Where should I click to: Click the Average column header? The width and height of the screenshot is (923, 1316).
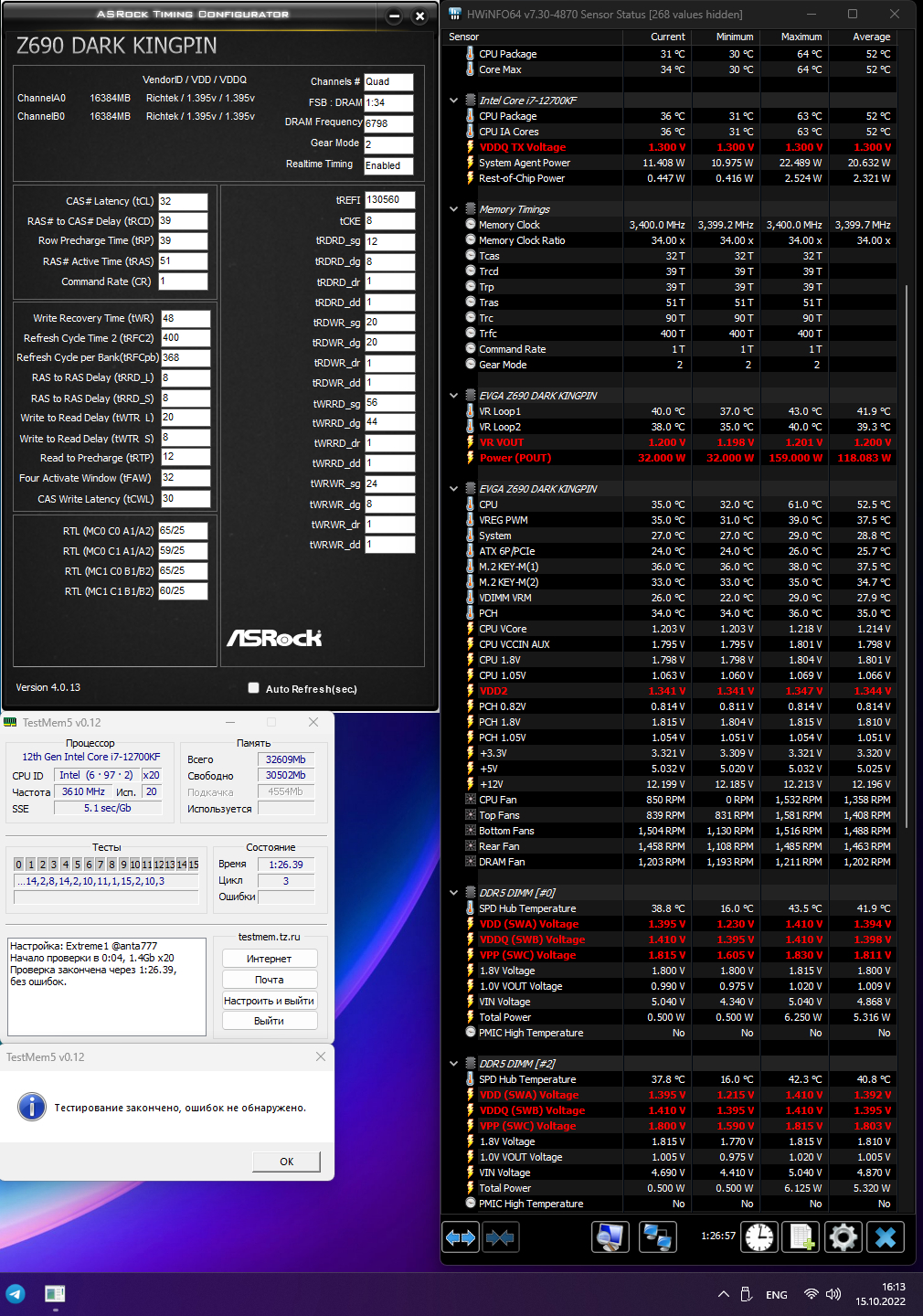(x=862, y=37)
